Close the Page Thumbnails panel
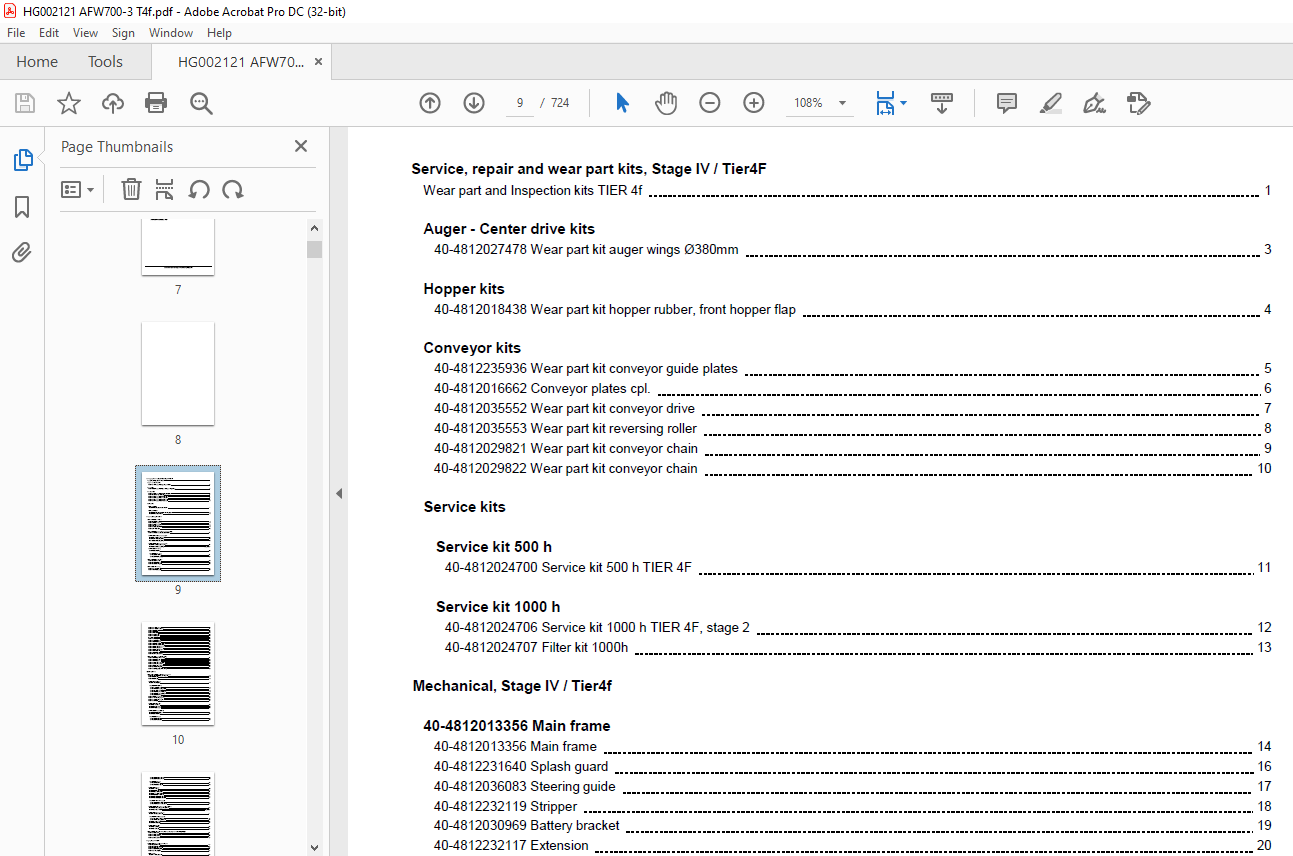The image size is (1293, 856). pyautogui.click(x=301, y=146)
